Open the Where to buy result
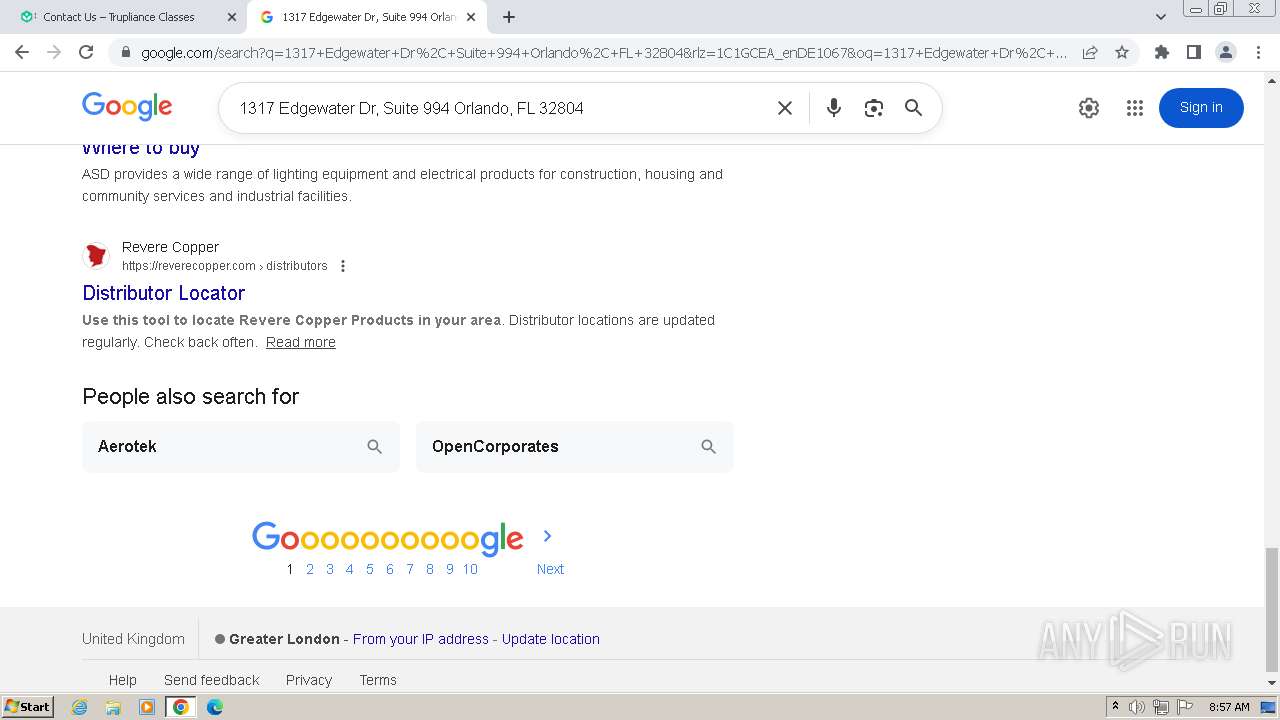Image resolution: width=1280 pixels, height=720 pixels. click(141, 149)
